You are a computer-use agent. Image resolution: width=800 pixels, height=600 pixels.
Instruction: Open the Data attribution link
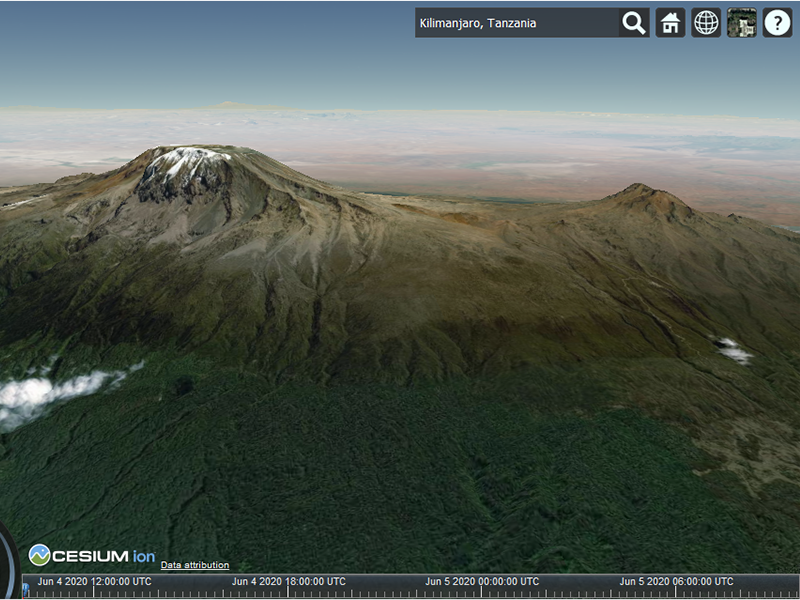(x=195, y=565)
